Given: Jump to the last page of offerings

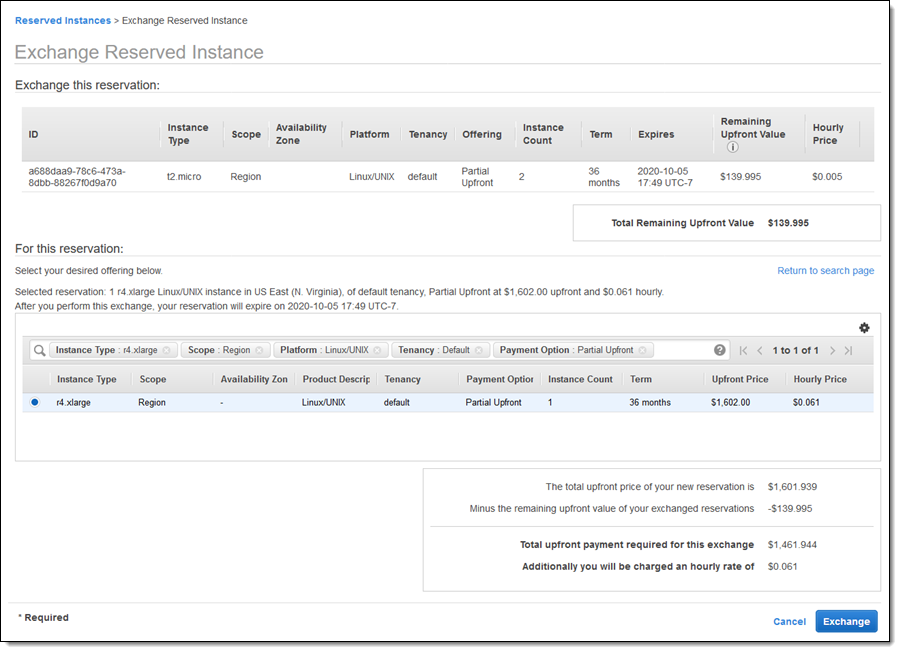Looking at the screenshot, I should 848,351.
